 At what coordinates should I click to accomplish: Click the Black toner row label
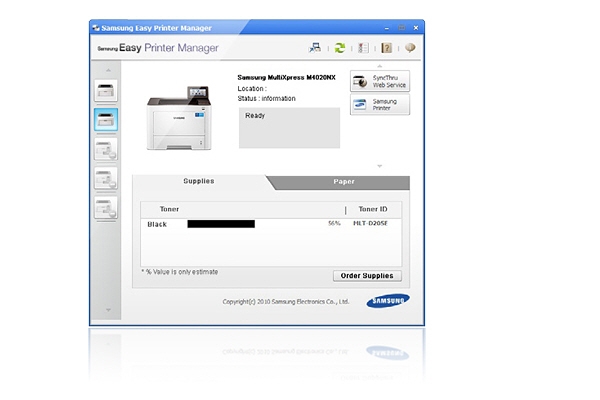157,224
